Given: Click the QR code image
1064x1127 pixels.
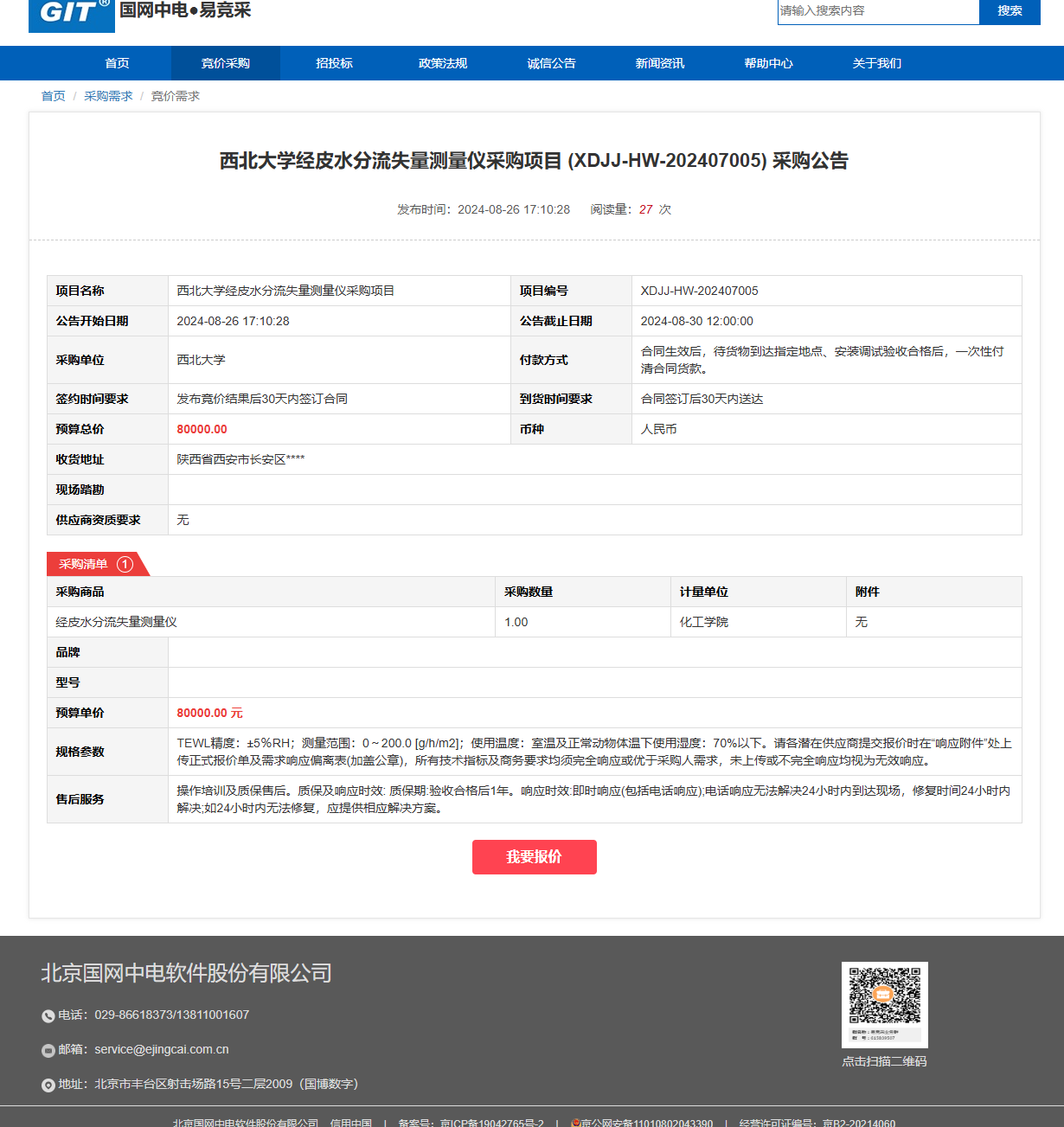Looking at the screenshot, I should click(884, 1004).
